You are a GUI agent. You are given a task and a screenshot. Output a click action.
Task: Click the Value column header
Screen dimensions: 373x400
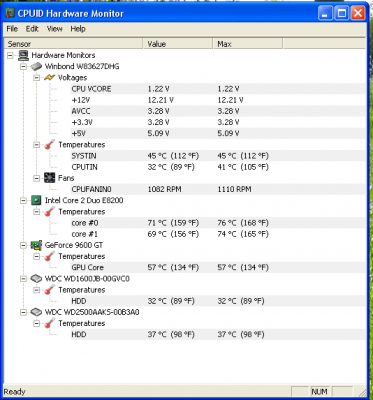click(178, 44)
